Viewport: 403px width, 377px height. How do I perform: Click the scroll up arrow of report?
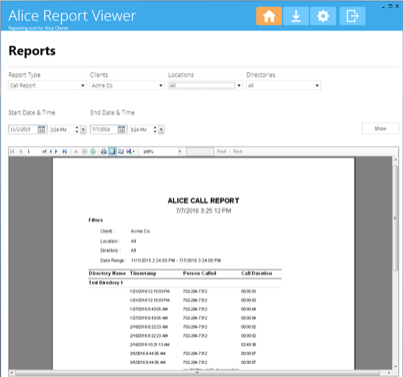click(x=395, y=160)
